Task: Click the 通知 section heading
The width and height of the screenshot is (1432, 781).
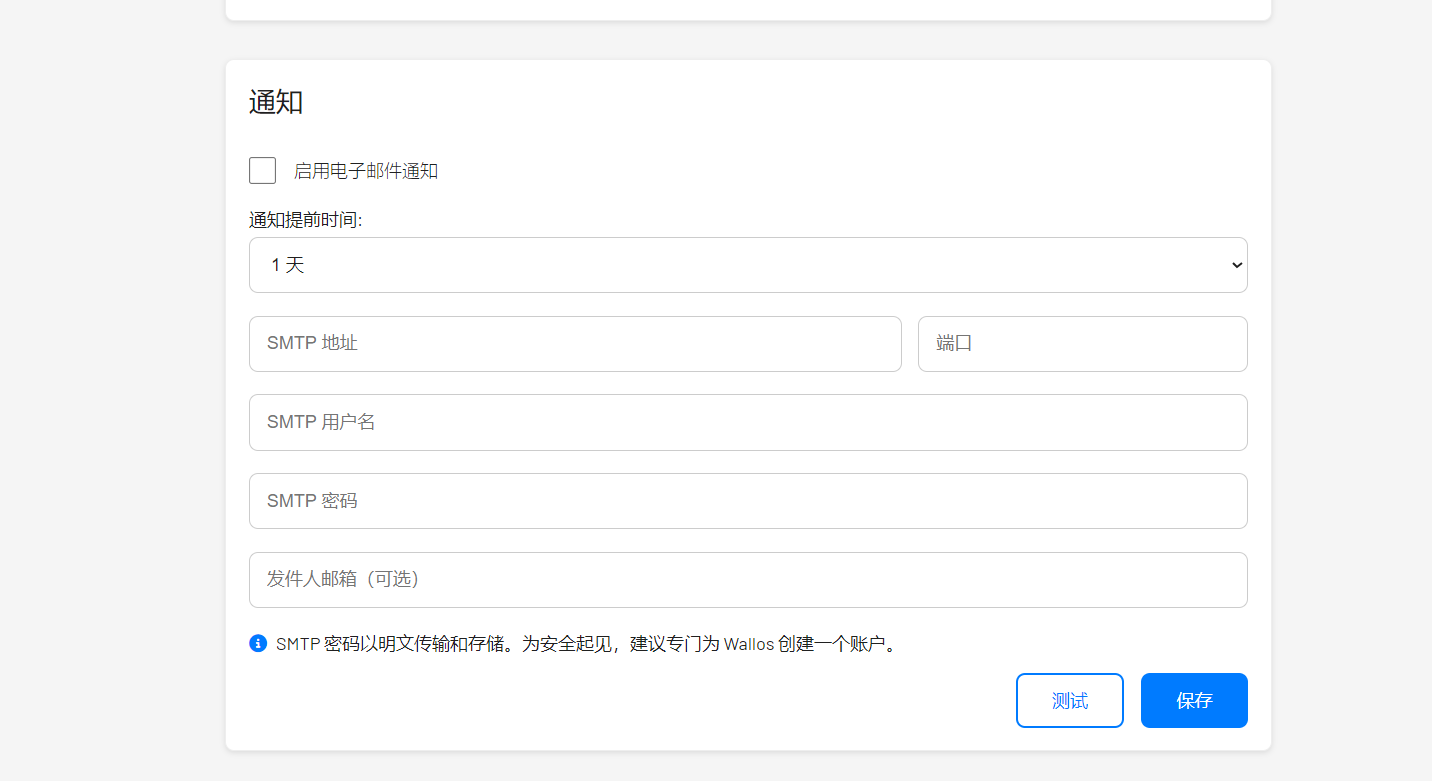Action: click(275, 102)
